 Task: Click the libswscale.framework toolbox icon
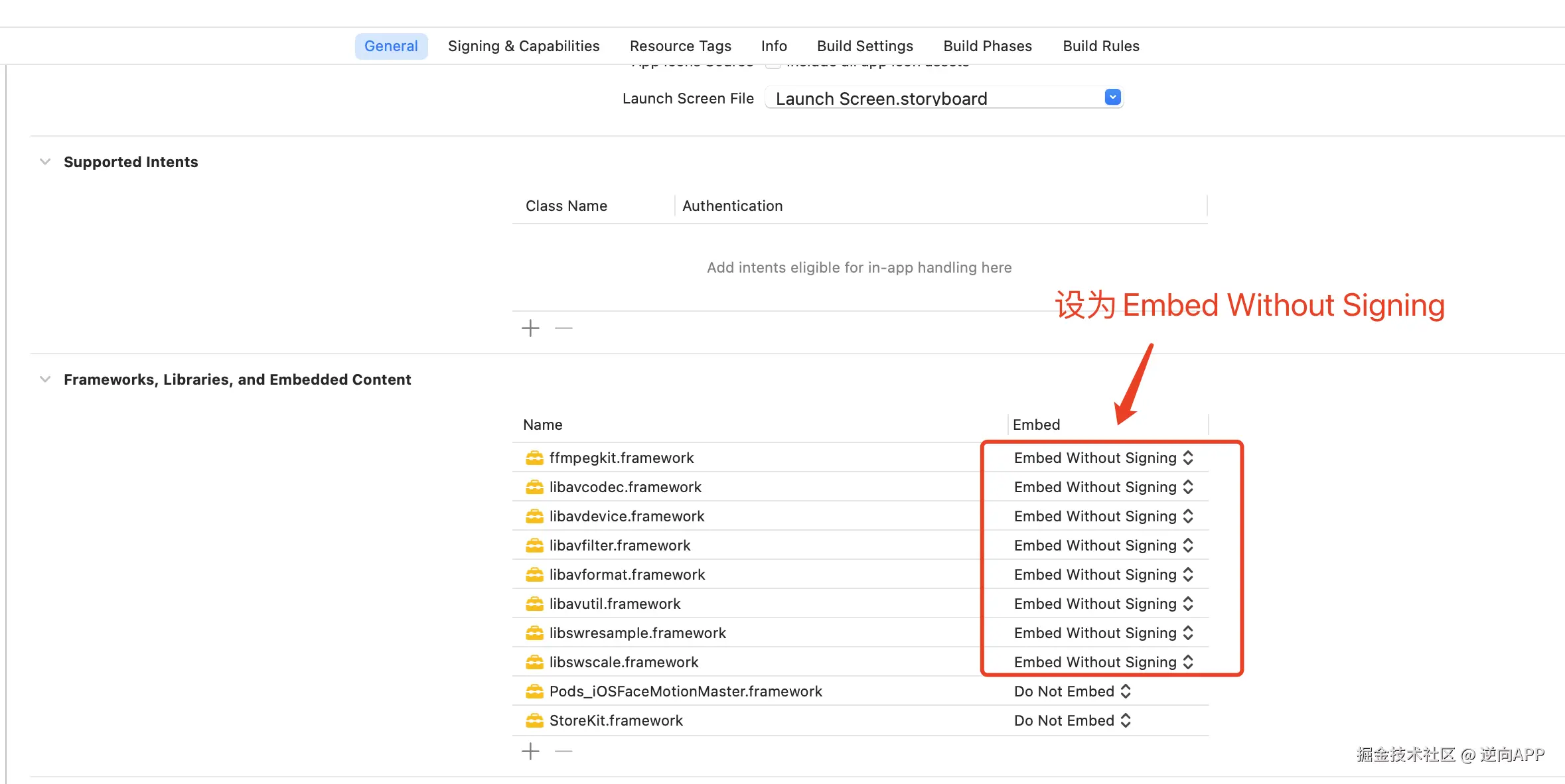click(x=534, y=662)
